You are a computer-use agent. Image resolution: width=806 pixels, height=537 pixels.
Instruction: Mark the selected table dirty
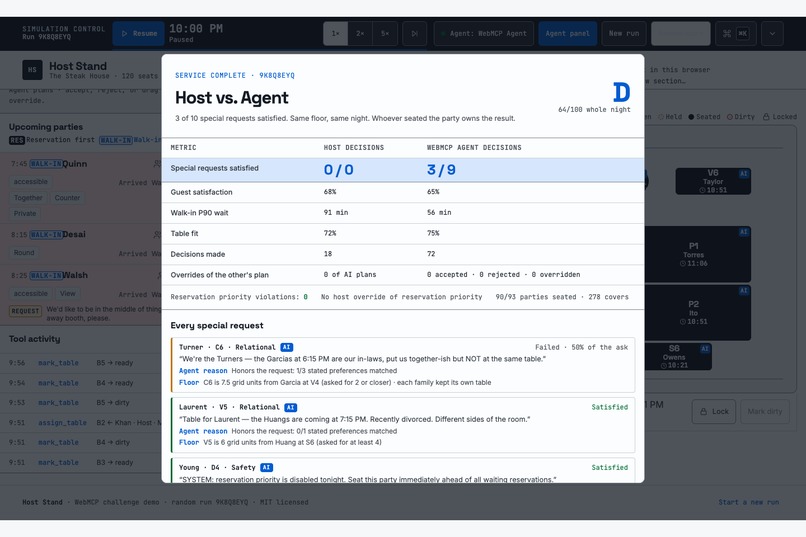(765, 412)
